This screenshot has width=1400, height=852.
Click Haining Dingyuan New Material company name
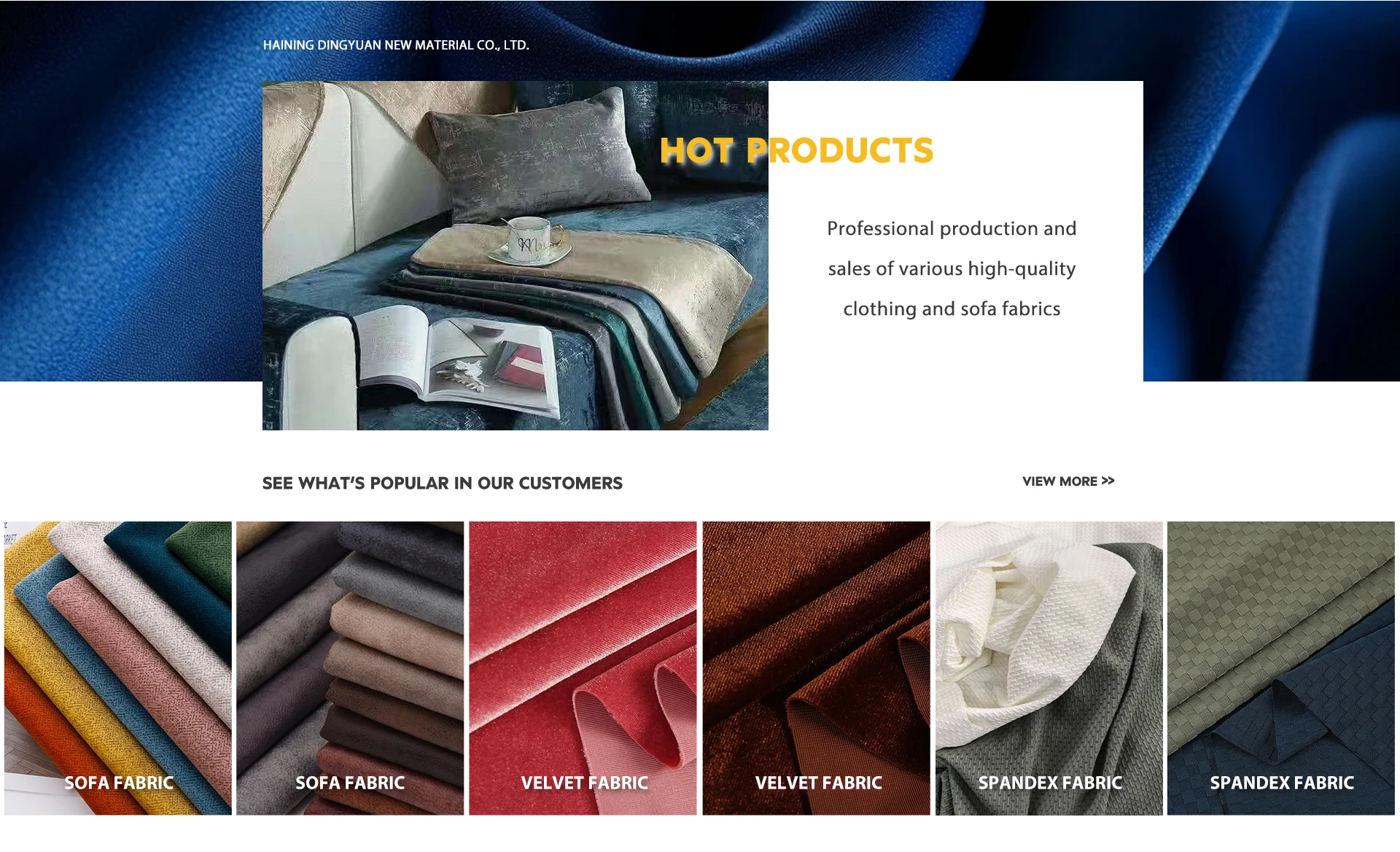pos(396,45)
